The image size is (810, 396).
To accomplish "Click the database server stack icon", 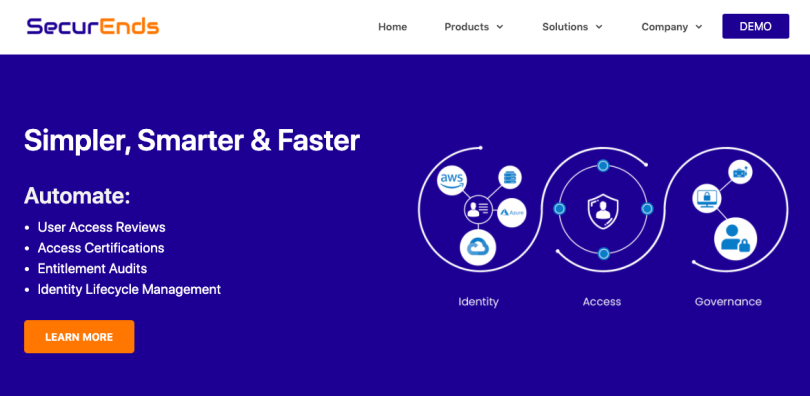I will click(510, 178).
